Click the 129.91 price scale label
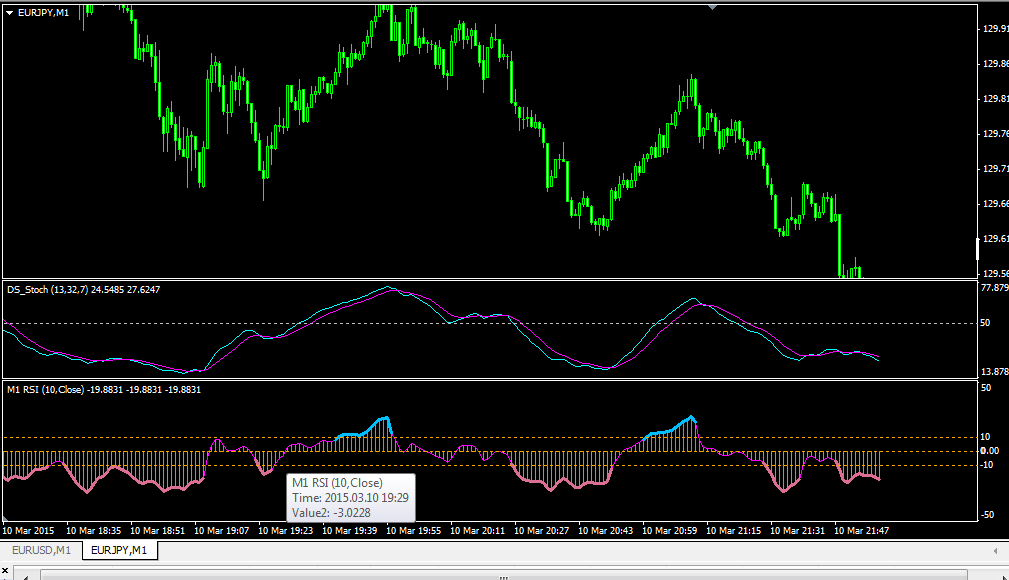 pos(994,30)
